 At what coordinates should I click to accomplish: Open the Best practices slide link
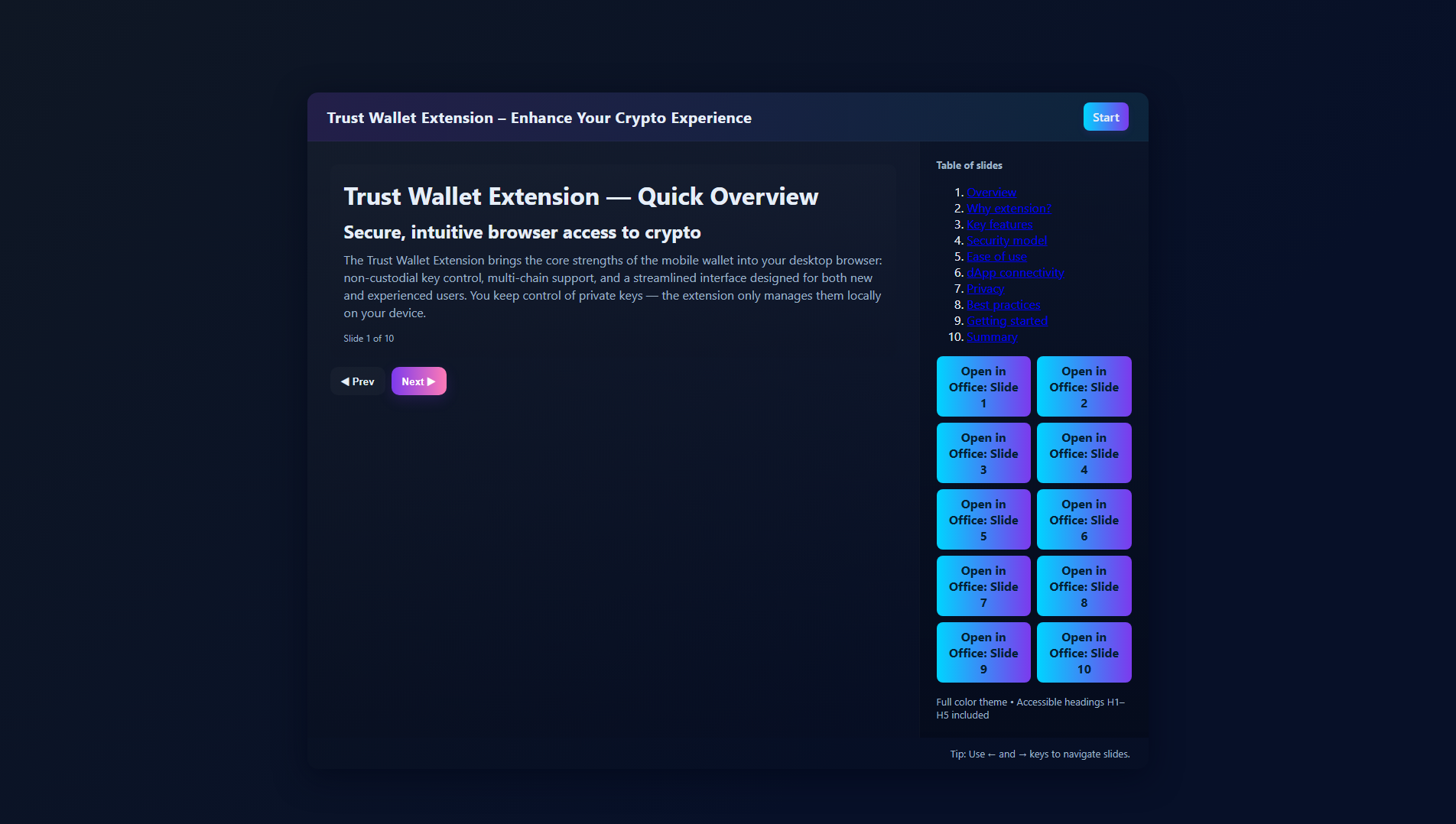(x=1003, y=305)
